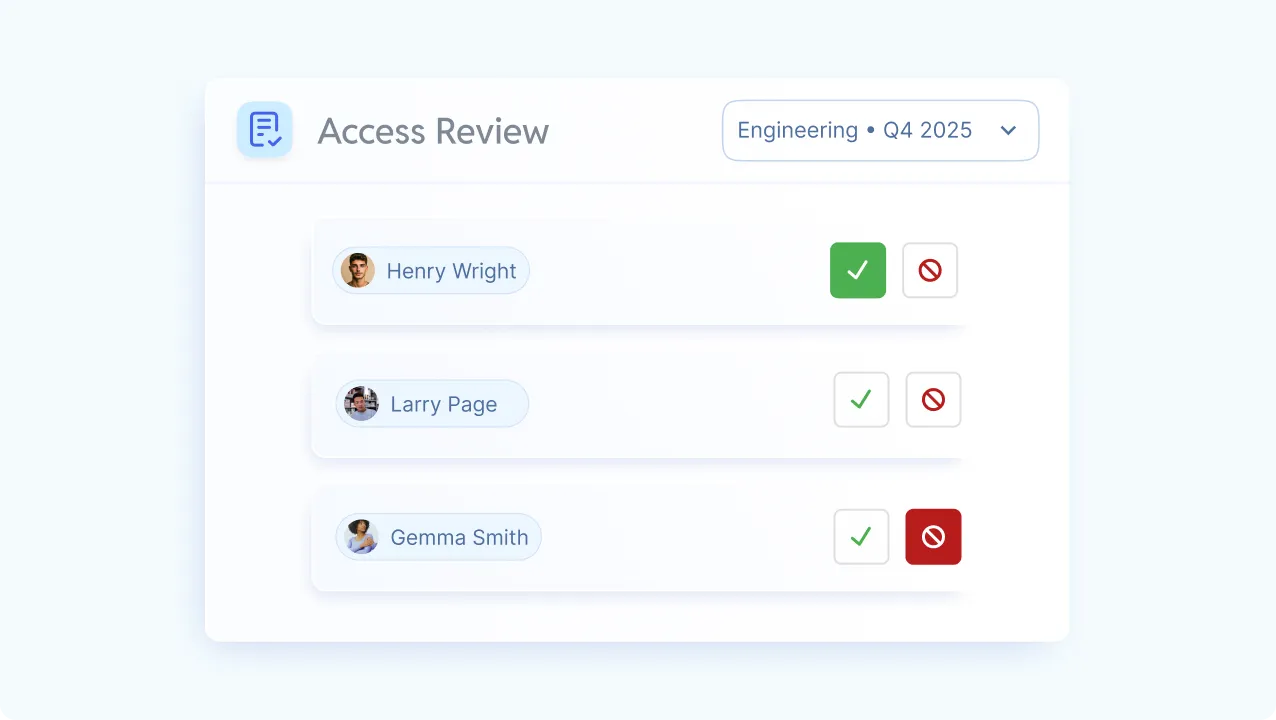Open the Engineering Q4 2025 dropdown

pos(880,130)
